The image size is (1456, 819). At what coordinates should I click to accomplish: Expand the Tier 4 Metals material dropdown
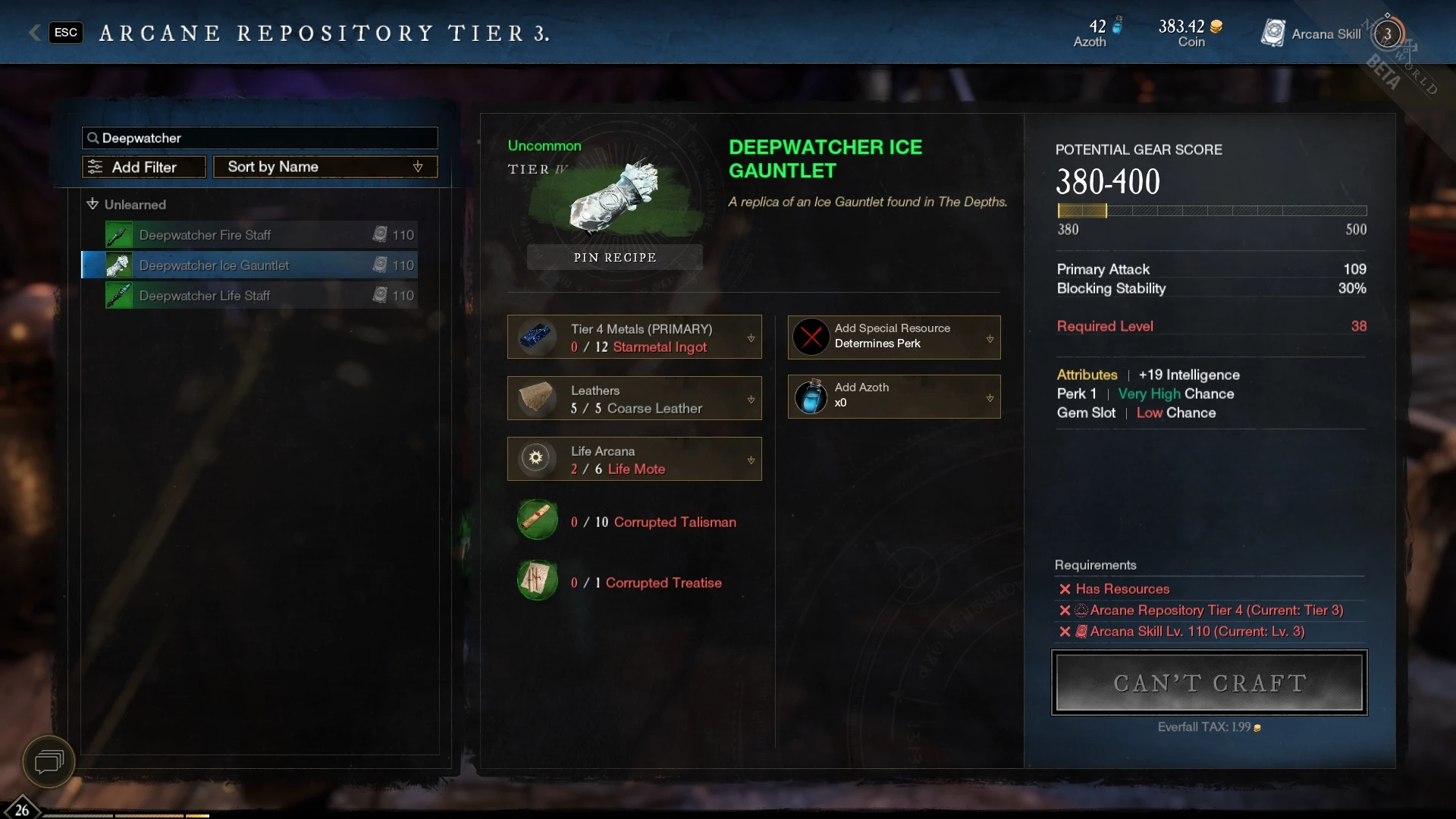(x=751, y=338)
